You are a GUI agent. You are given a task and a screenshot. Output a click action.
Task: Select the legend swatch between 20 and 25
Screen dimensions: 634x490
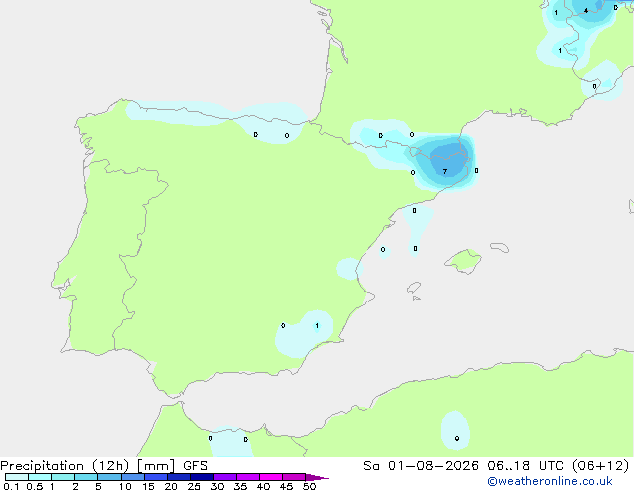(179, 477)
